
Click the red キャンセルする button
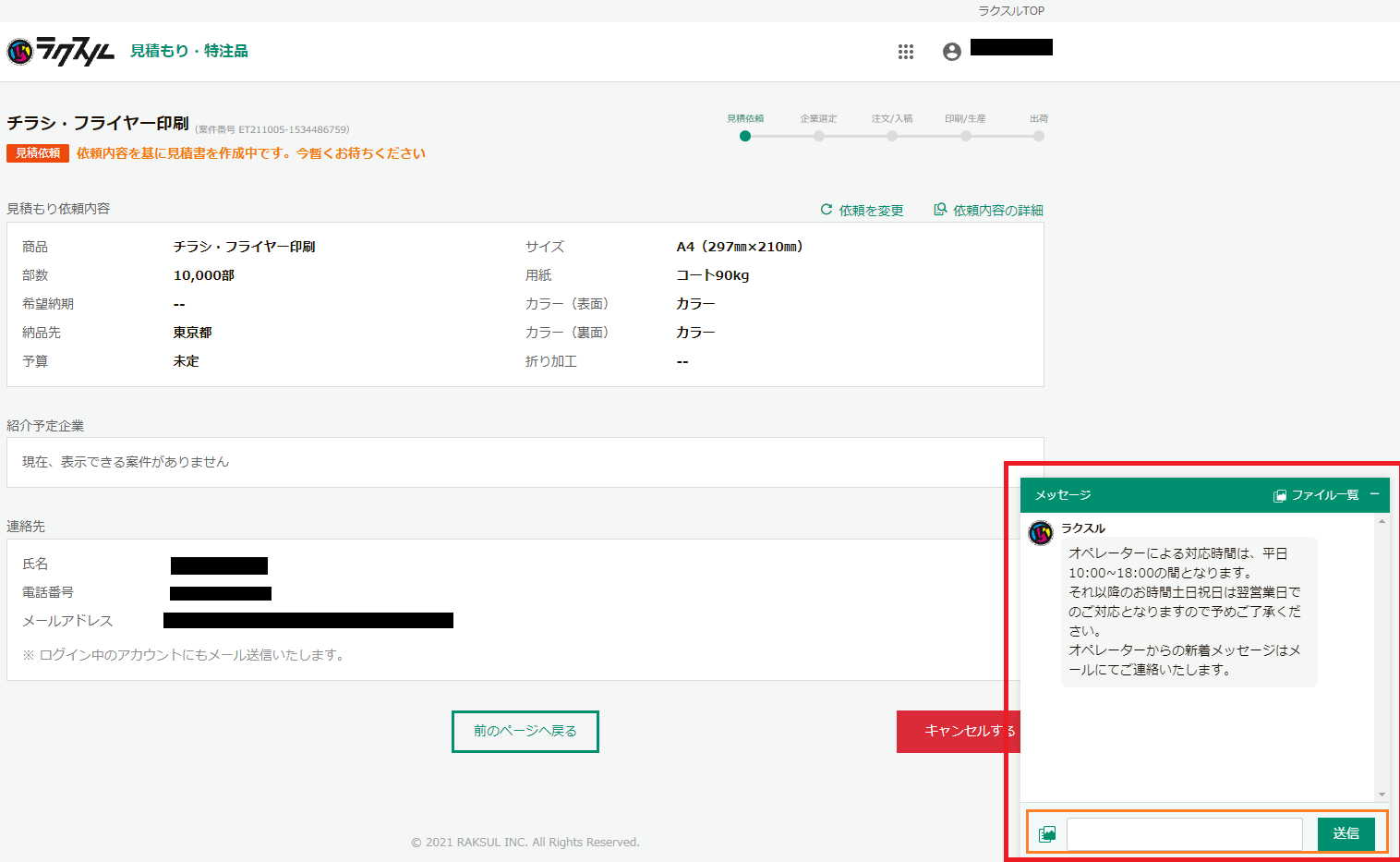(x=959, y=732)
